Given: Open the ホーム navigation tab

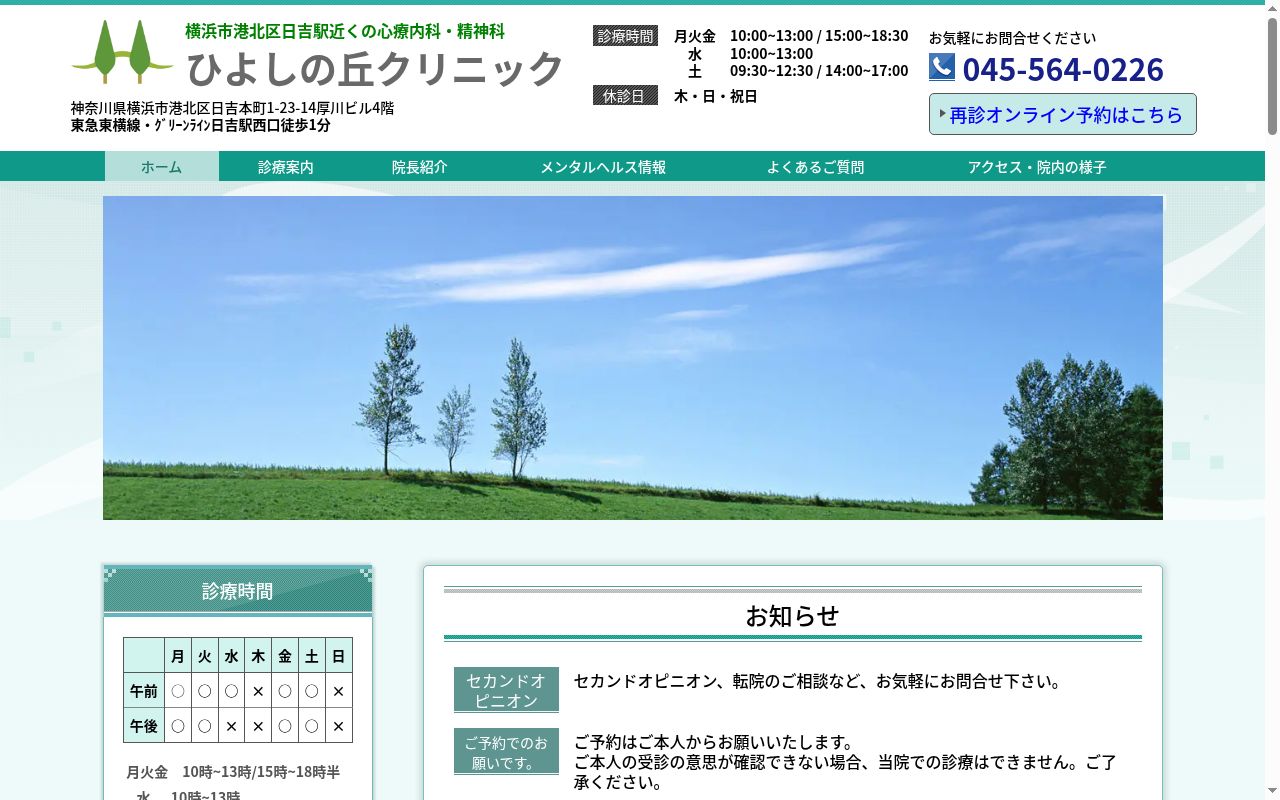Looking at the screenshot, I should [x=162, y=167].
